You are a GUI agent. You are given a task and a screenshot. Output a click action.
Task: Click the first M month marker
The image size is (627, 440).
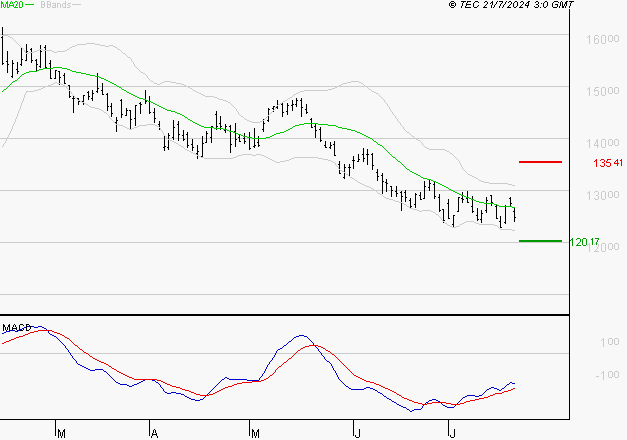click(x=62, y=434)
